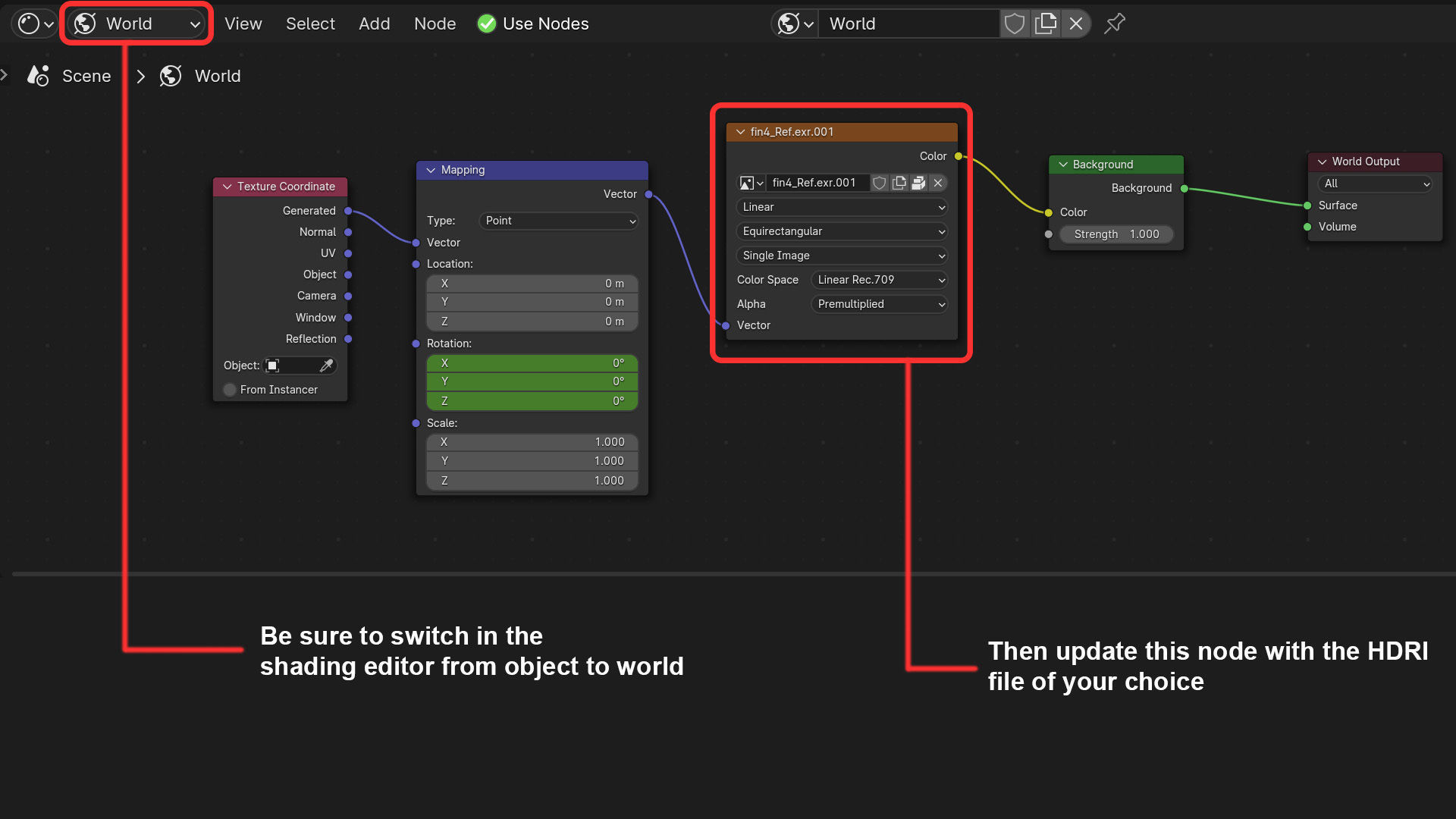Open the World shader type dropdown
The width and height of the screenshot is (1456, 819).
[136, 24]
